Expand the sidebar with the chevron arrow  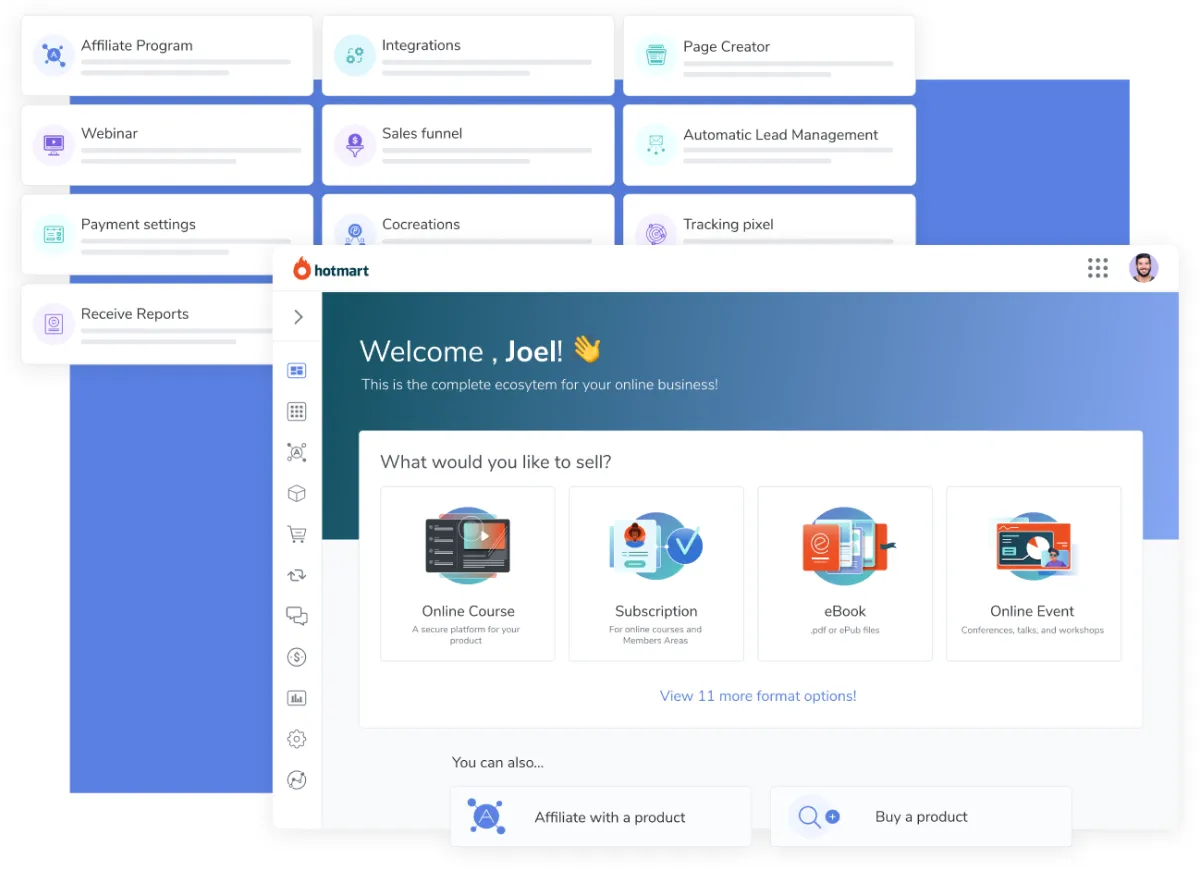point(297,317)
